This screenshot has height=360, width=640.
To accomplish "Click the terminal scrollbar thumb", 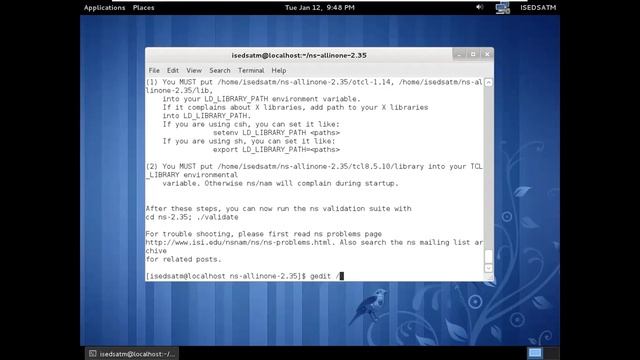I will 488,256.
